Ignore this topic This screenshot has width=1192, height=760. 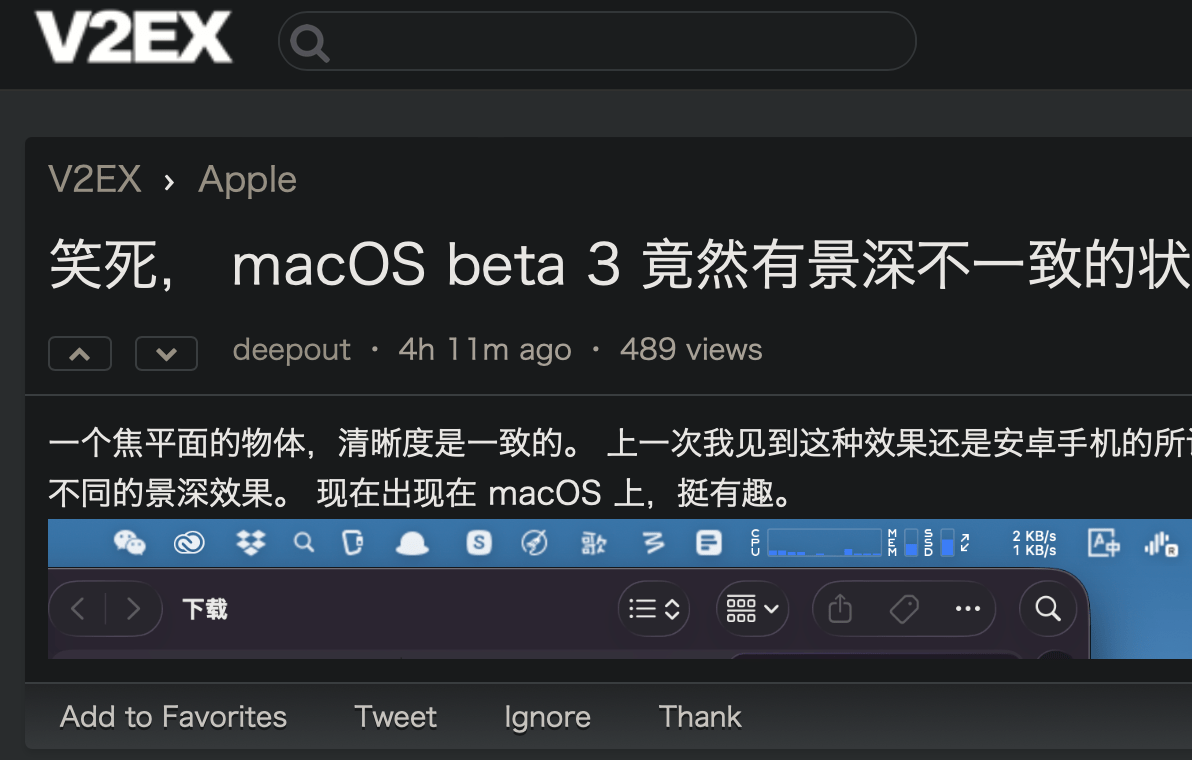(x=547, y=717)
